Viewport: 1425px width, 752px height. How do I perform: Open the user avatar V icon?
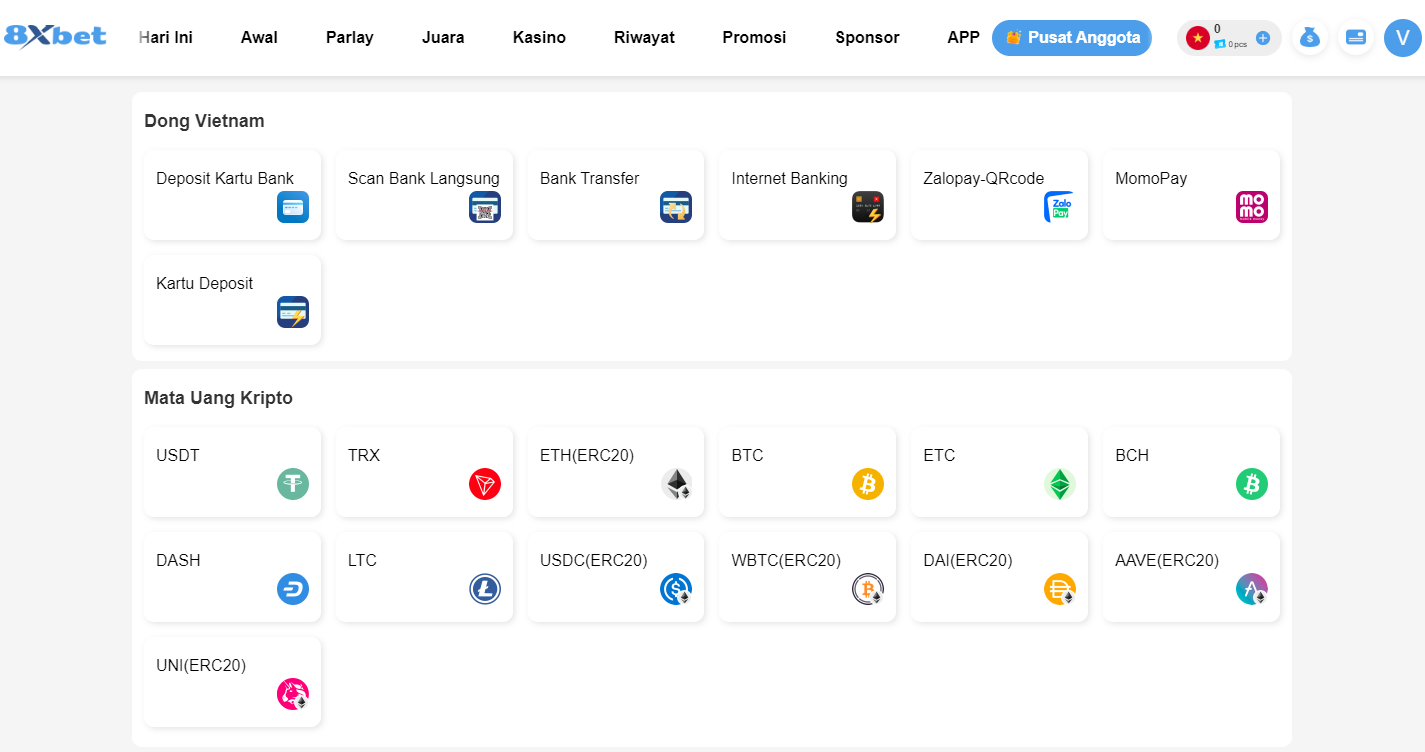pos(1403,38)
